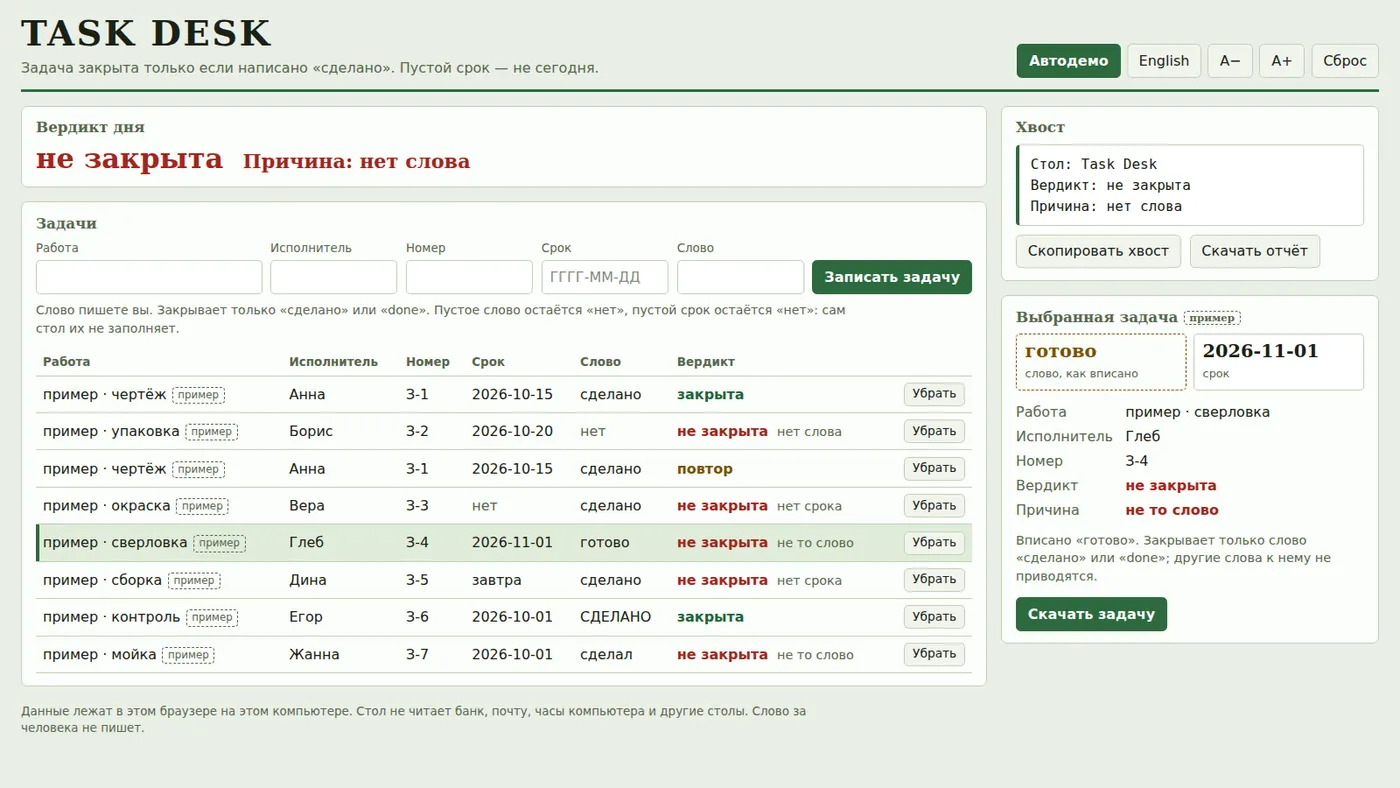
Task: Toggle the Автодемо button
Action: point(1069,61)
